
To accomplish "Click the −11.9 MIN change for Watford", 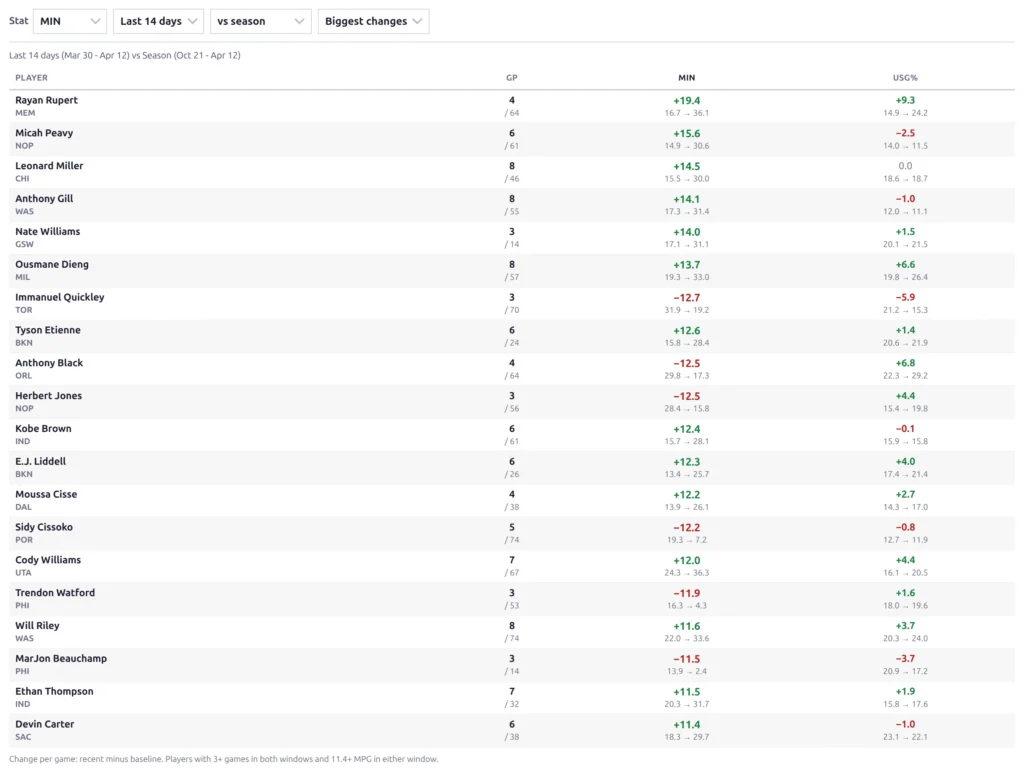I will tap(686, 593).
